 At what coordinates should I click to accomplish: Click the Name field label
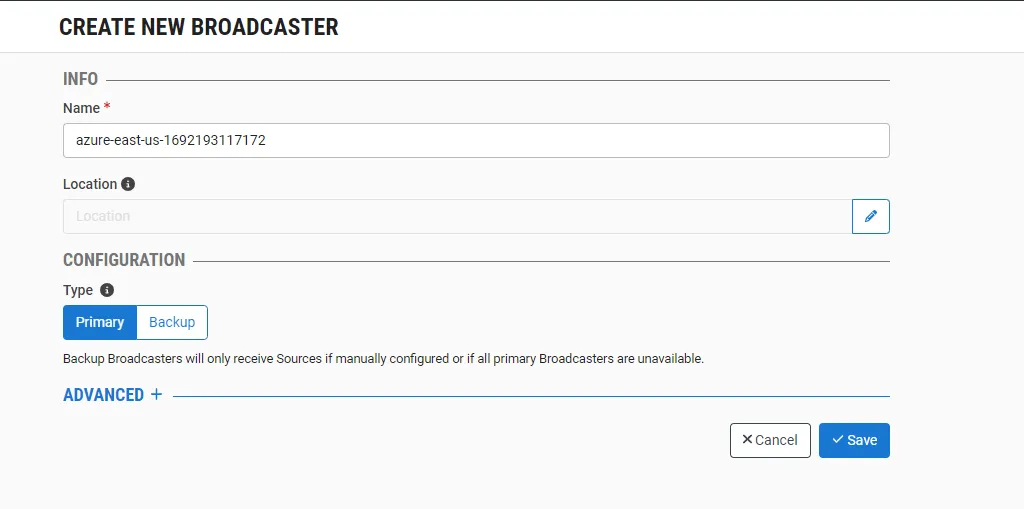[82, 108]
